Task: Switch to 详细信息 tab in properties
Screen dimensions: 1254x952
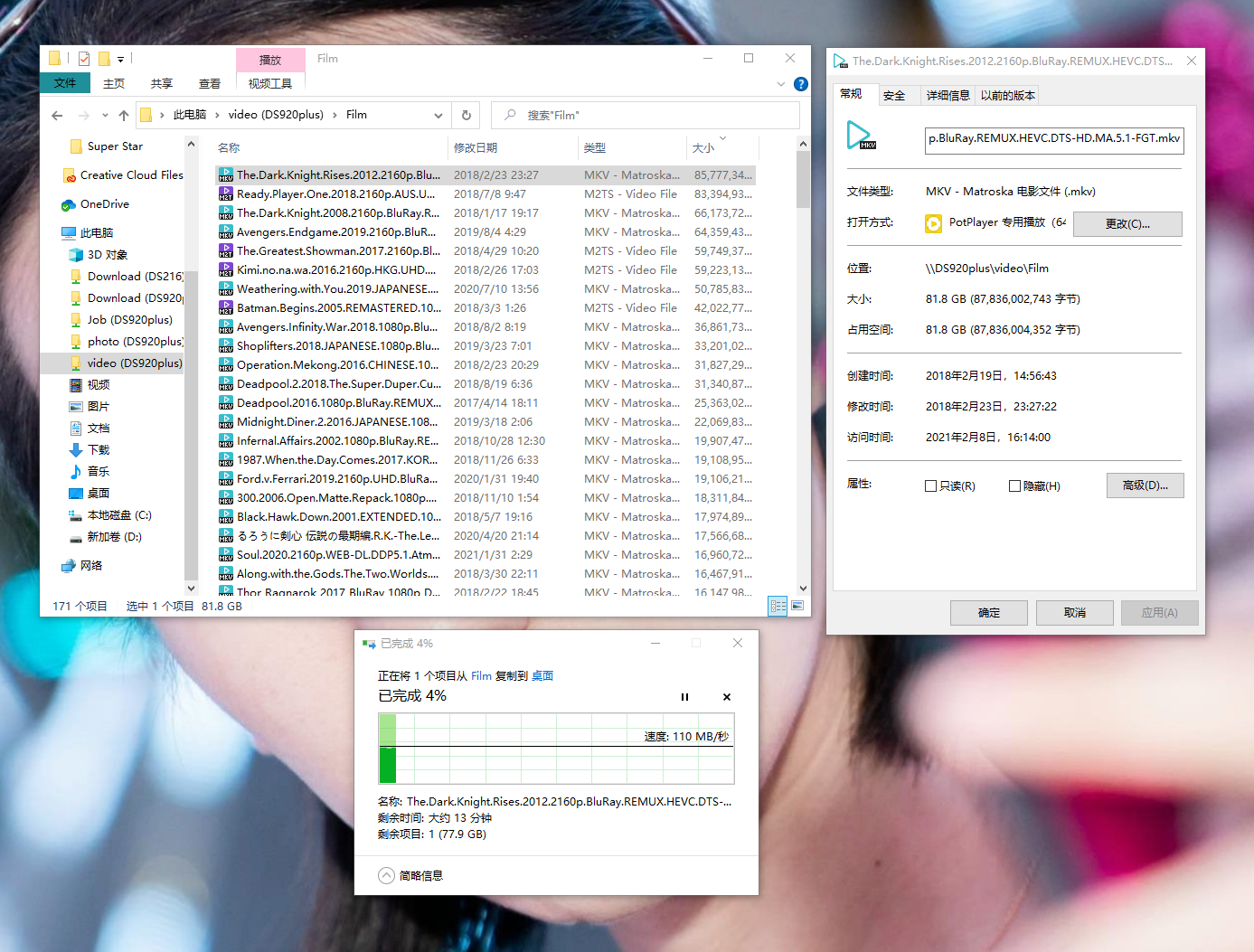Action: pyautogui.click(x=948, y=96)
